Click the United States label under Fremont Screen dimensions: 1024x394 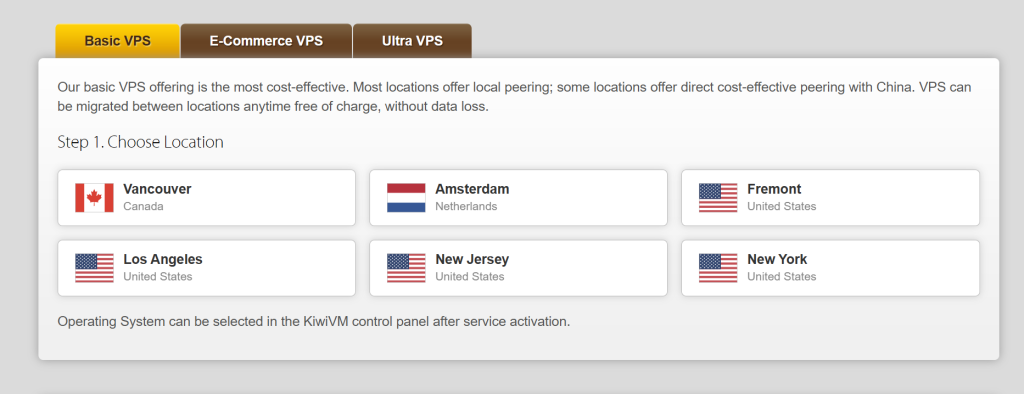pos(782,206)
